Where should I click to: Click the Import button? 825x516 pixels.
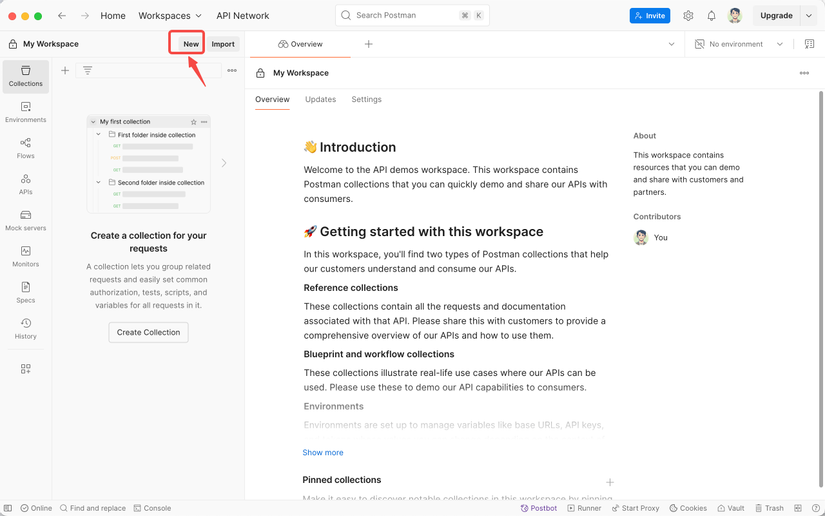pos(223,44)
